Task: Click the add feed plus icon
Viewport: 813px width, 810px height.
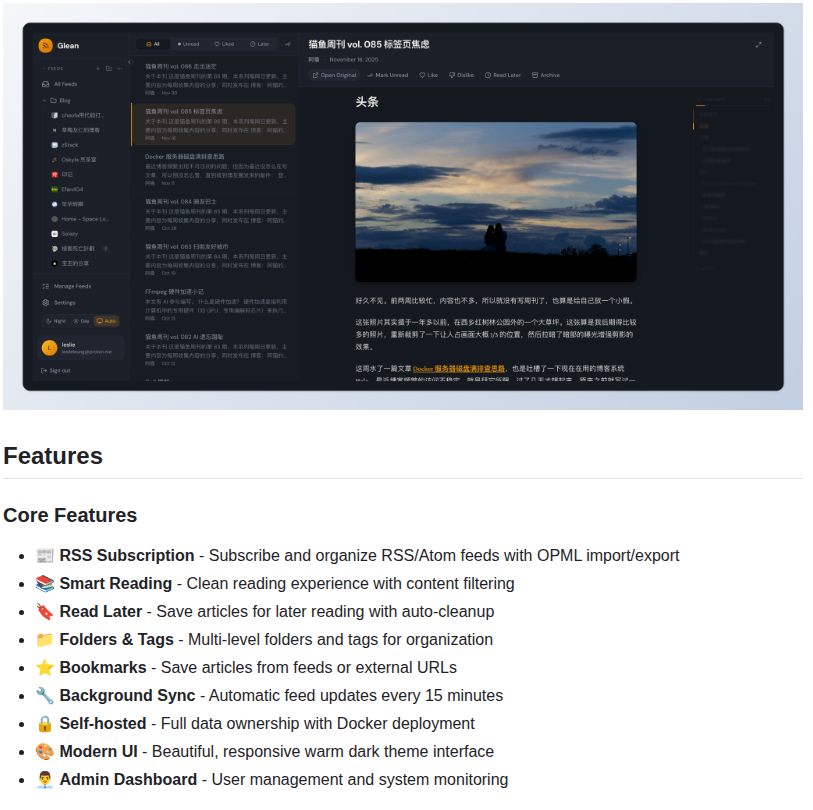Action: point(98,68)
